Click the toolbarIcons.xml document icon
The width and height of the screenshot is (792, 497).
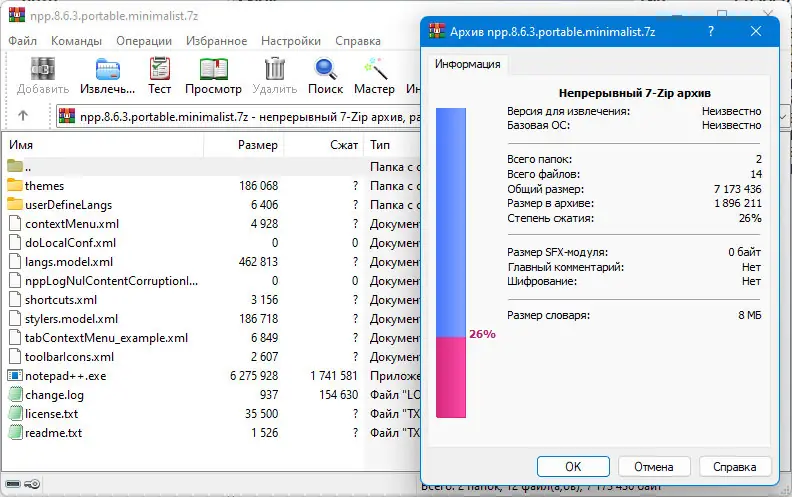(x=15, y=357)
